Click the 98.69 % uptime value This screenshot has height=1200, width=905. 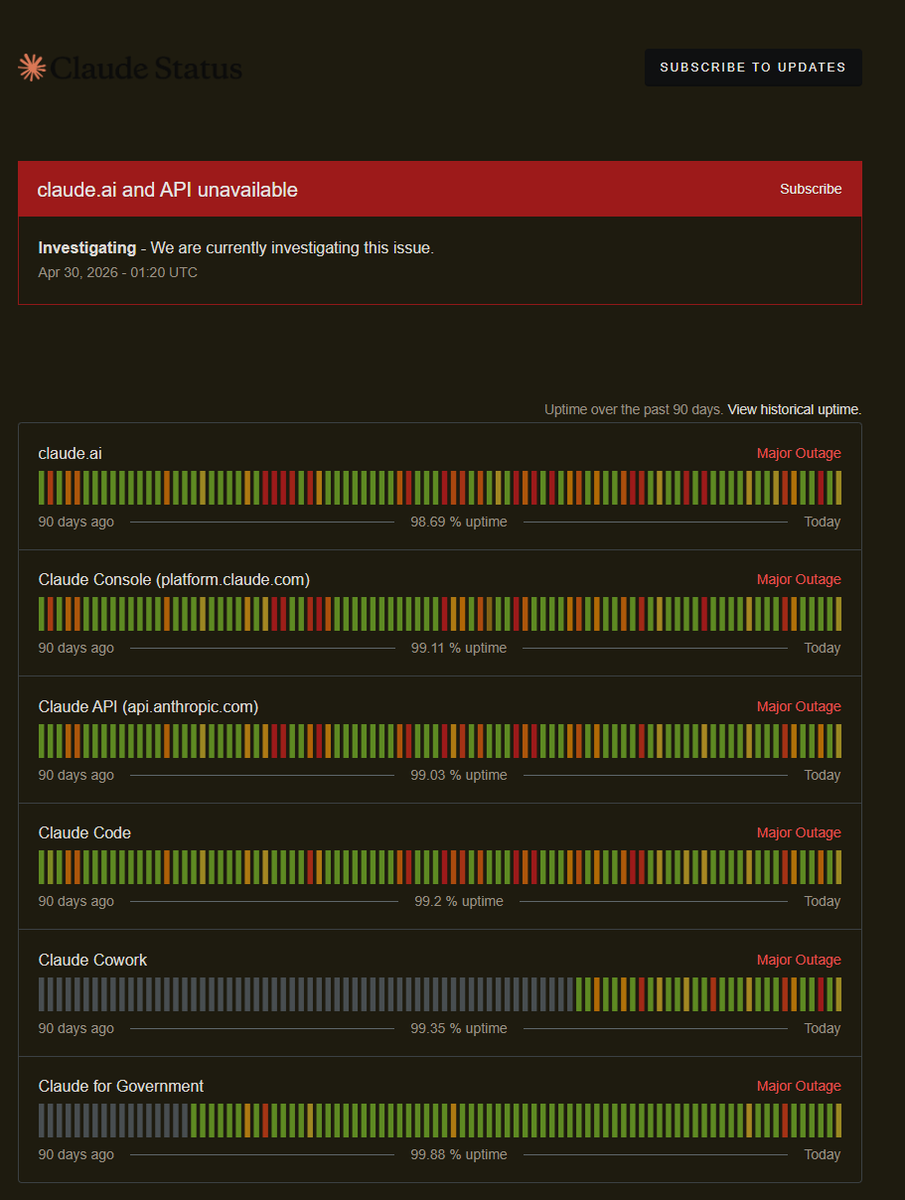click(459, 522)
